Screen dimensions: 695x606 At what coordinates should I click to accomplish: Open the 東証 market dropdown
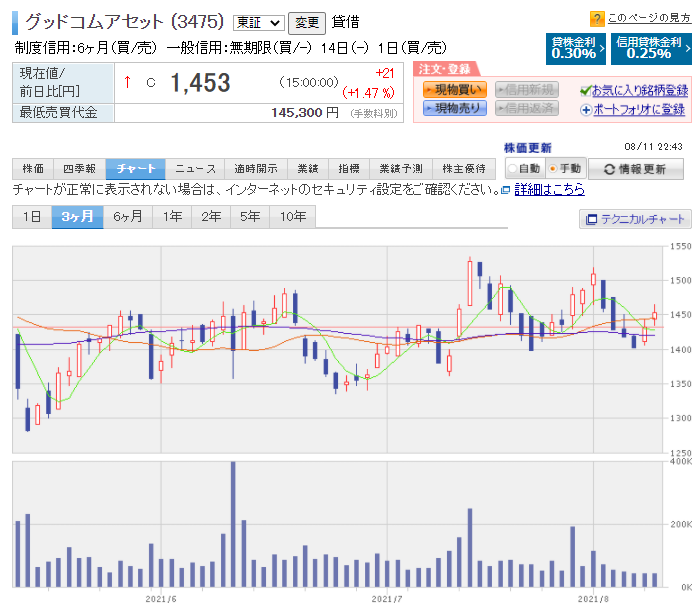pyautogui.click(x=258, y=23)
